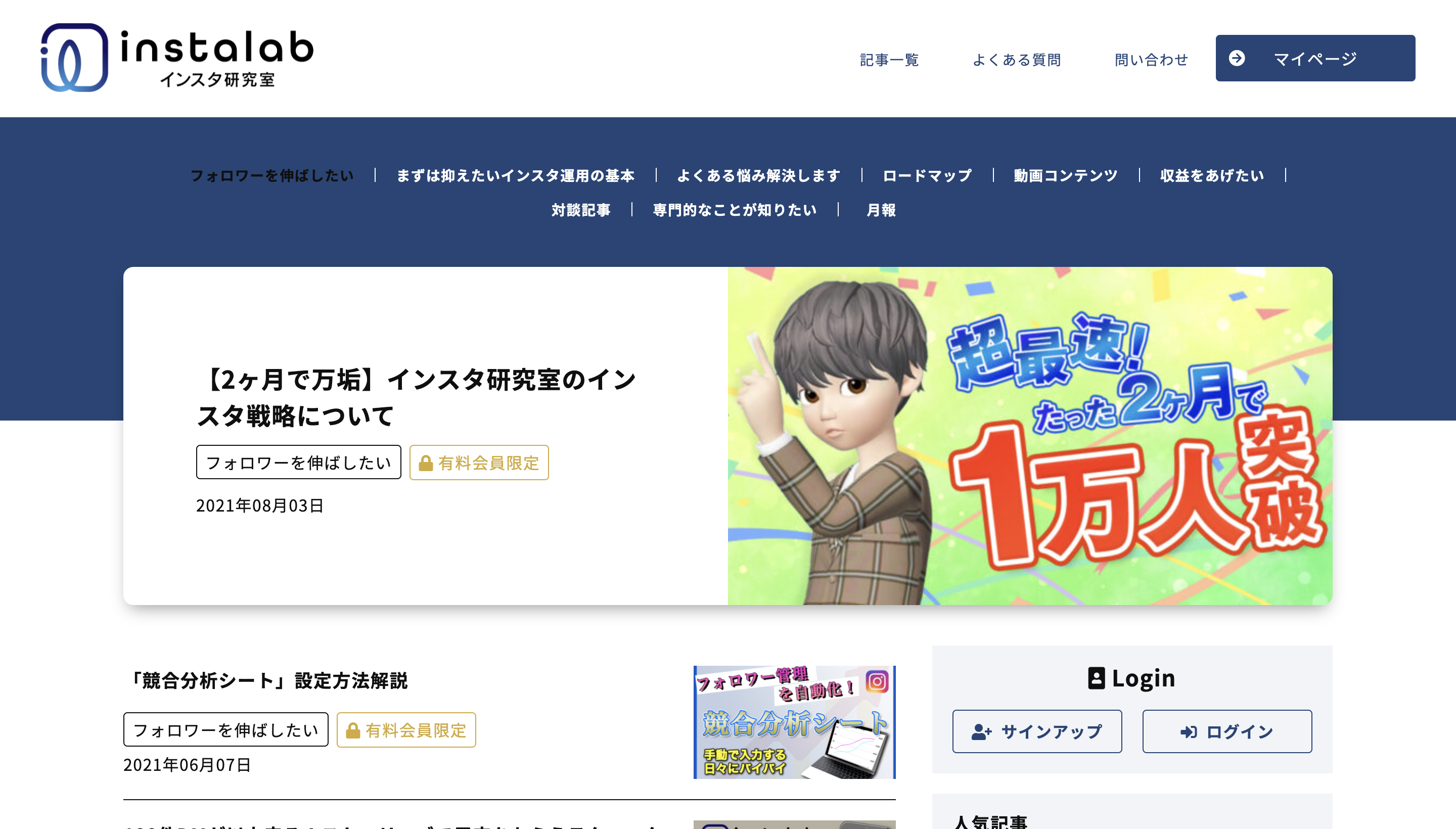Select 月報 category
Screen dimensions: 1456x829
[881, 210]
